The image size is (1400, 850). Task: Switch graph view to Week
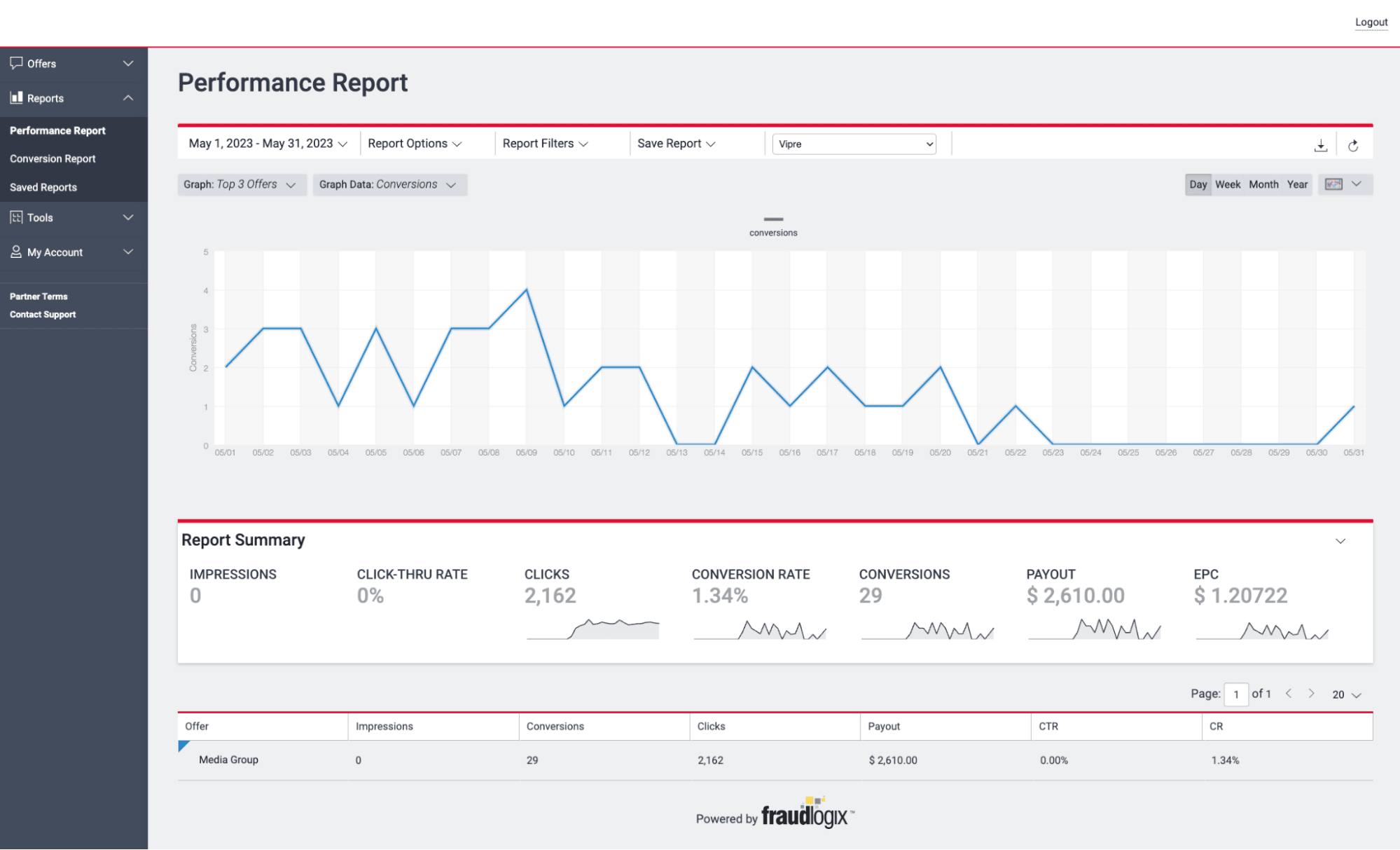[1228, 184]
